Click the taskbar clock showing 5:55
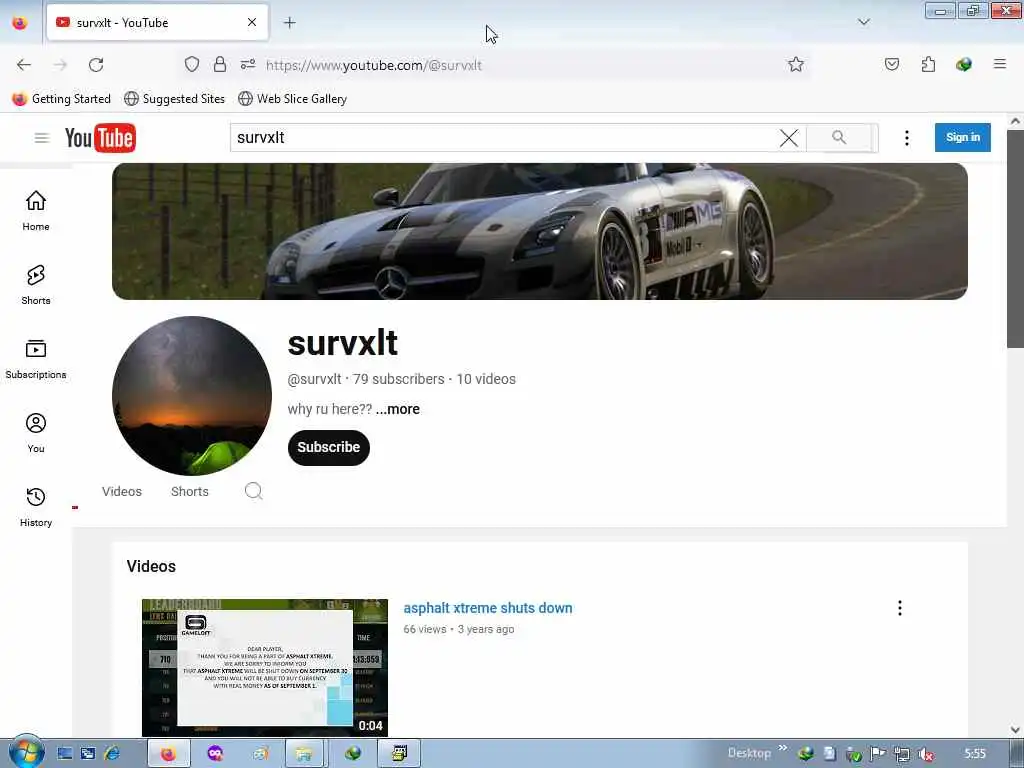 coord(975,754)
